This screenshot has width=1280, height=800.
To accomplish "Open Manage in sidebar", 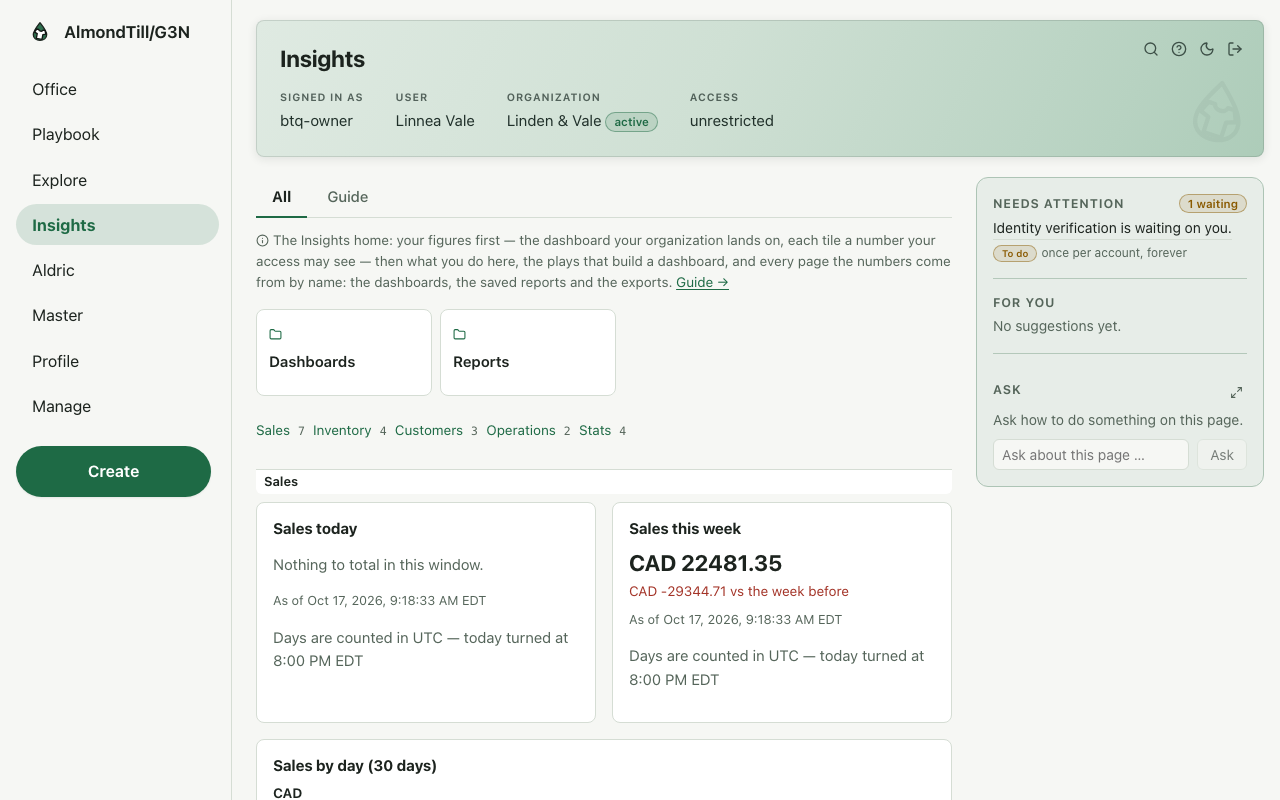I will pyautogui.click(x=117, y=406).
